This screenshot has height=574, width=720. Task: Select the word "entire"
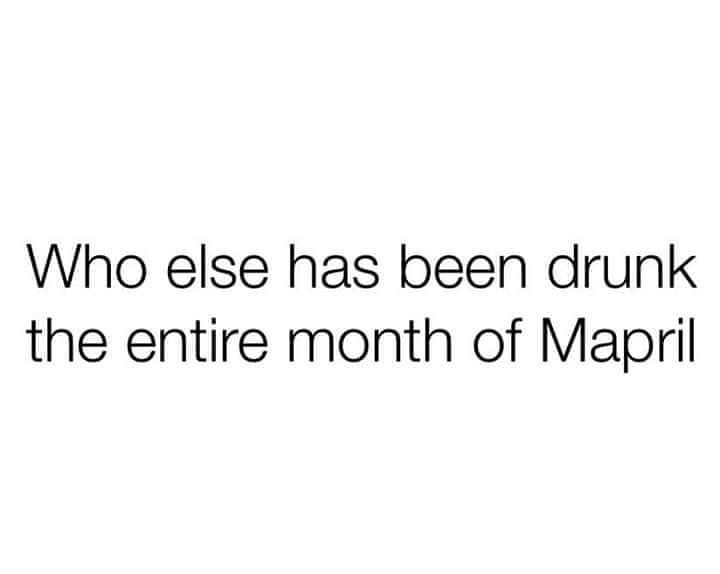coord(197,340)
